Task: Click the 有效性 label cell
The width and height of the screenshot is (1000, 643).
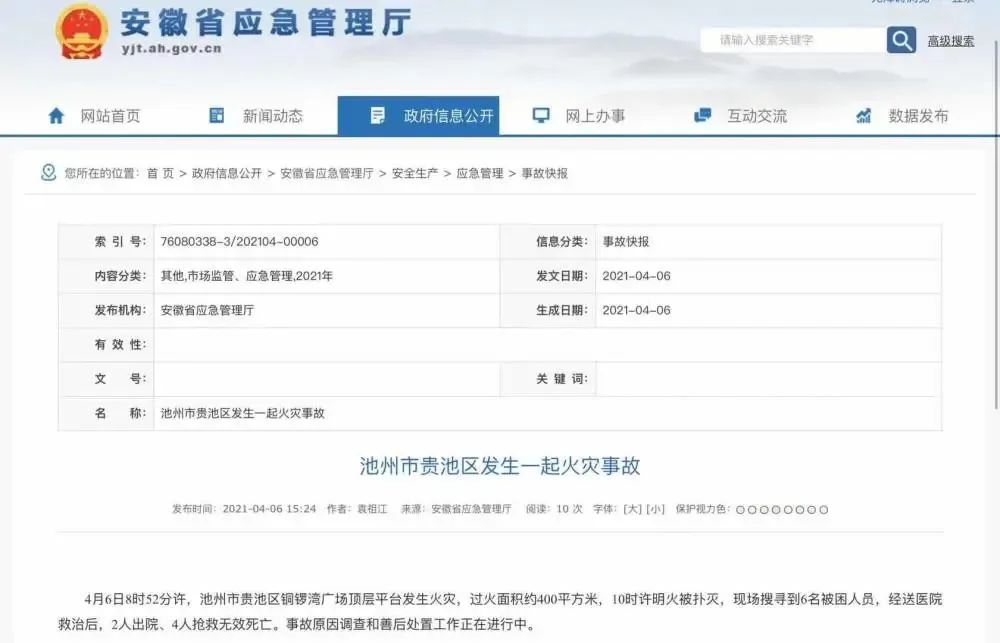Action: [x=107, y=345]
